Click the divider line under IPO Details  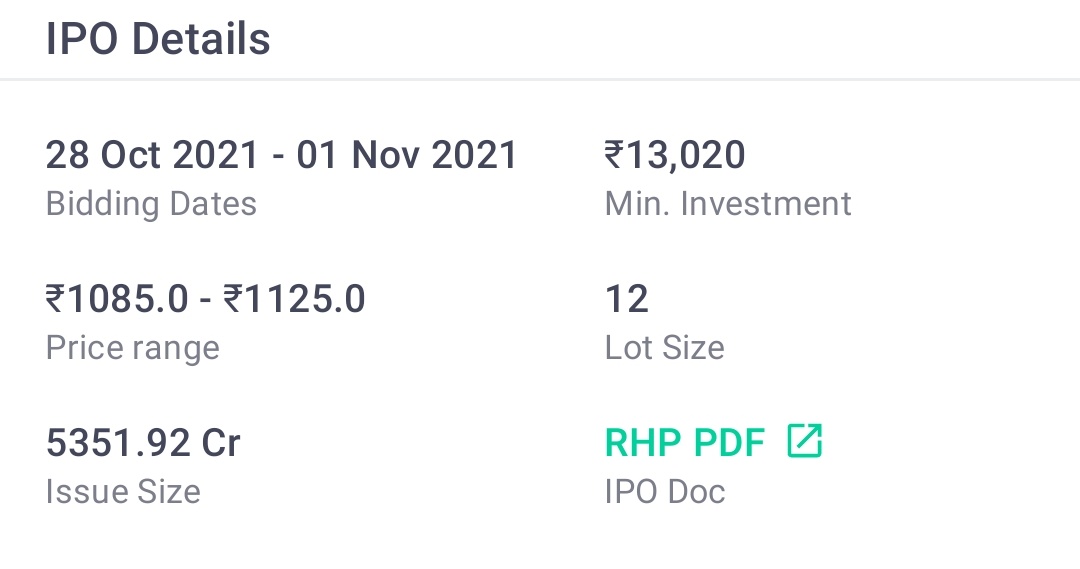tap(540, 79)
